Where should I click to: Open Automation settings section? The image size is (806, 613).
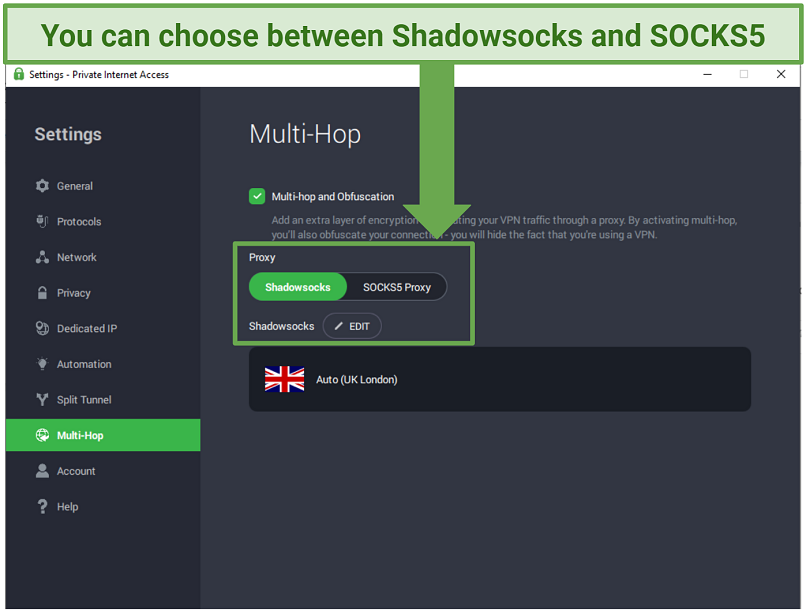click(x=103, y=364)
